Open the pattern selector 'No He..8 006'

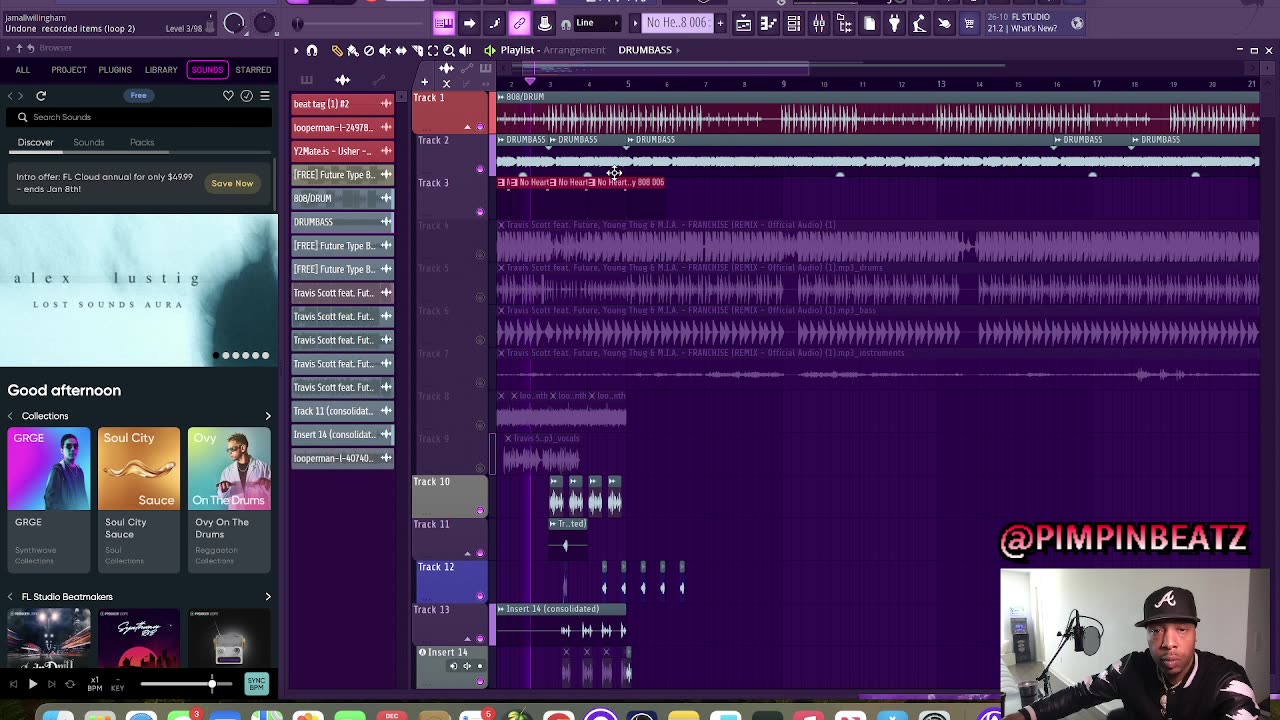click(x=676, y=23)
